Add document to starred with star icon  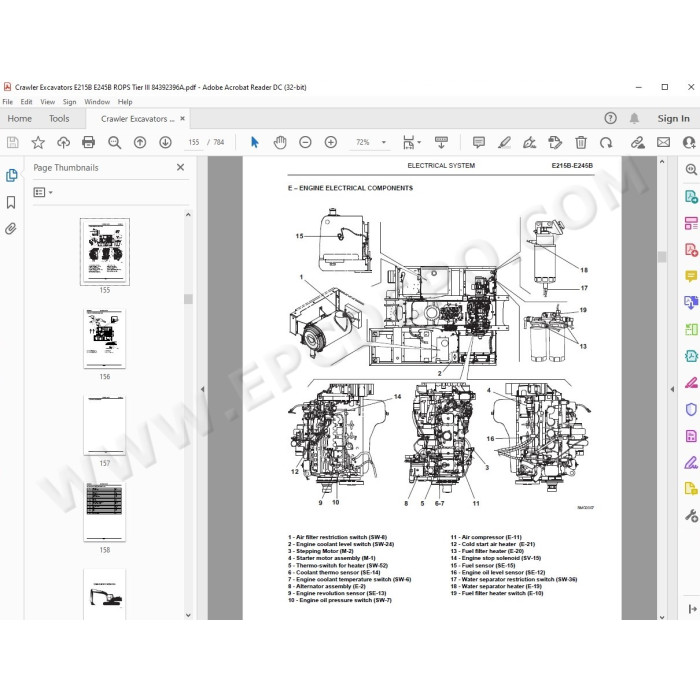(38, 142)
